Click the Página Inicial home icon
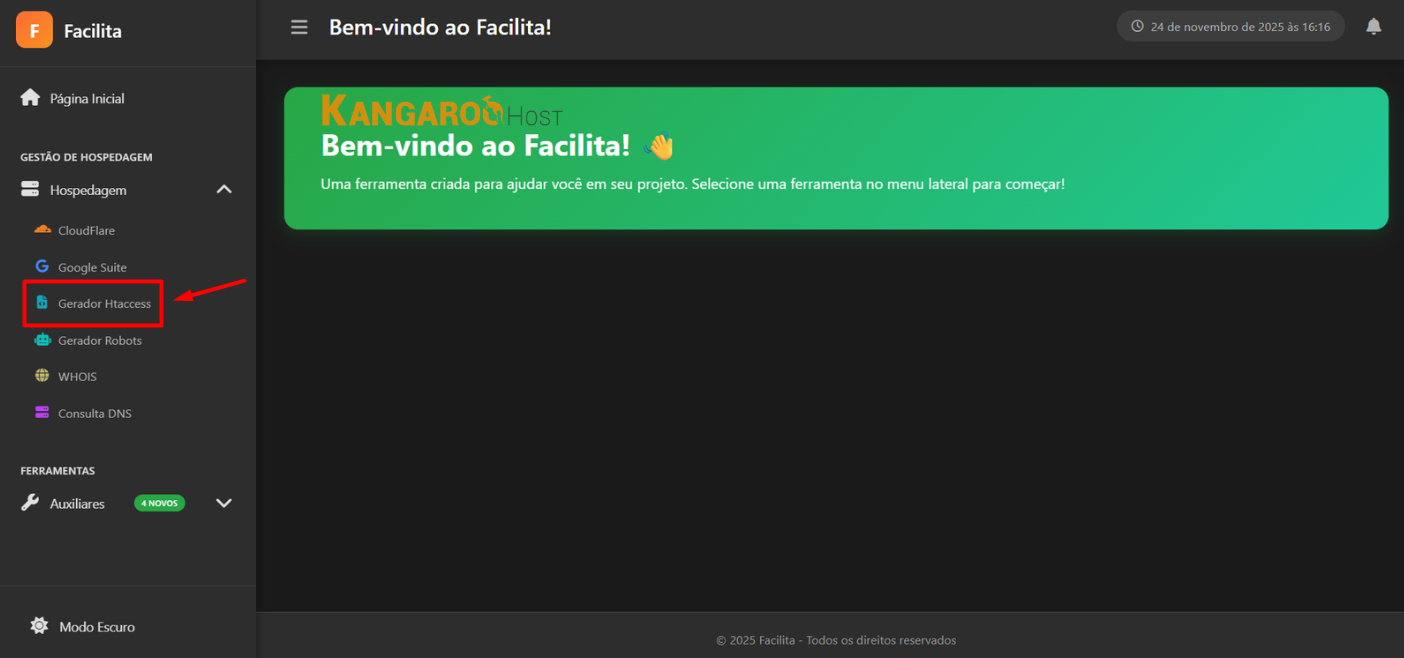Viewport: 1404px width, 658px height. [x=30, y=98]
